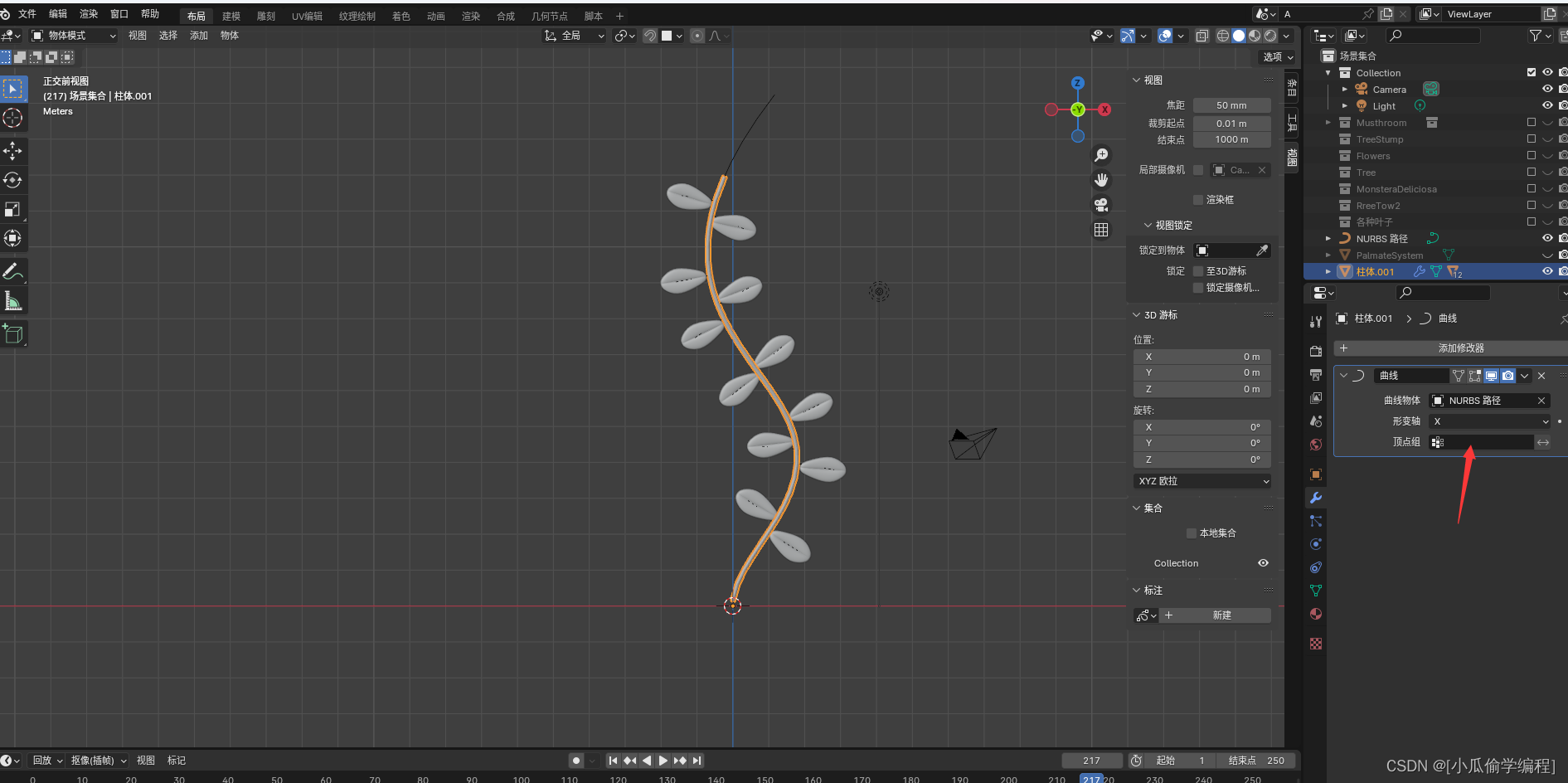1568x783 pixels.
Task: Open the World properties tab icon
Action: coord(1316,445)
